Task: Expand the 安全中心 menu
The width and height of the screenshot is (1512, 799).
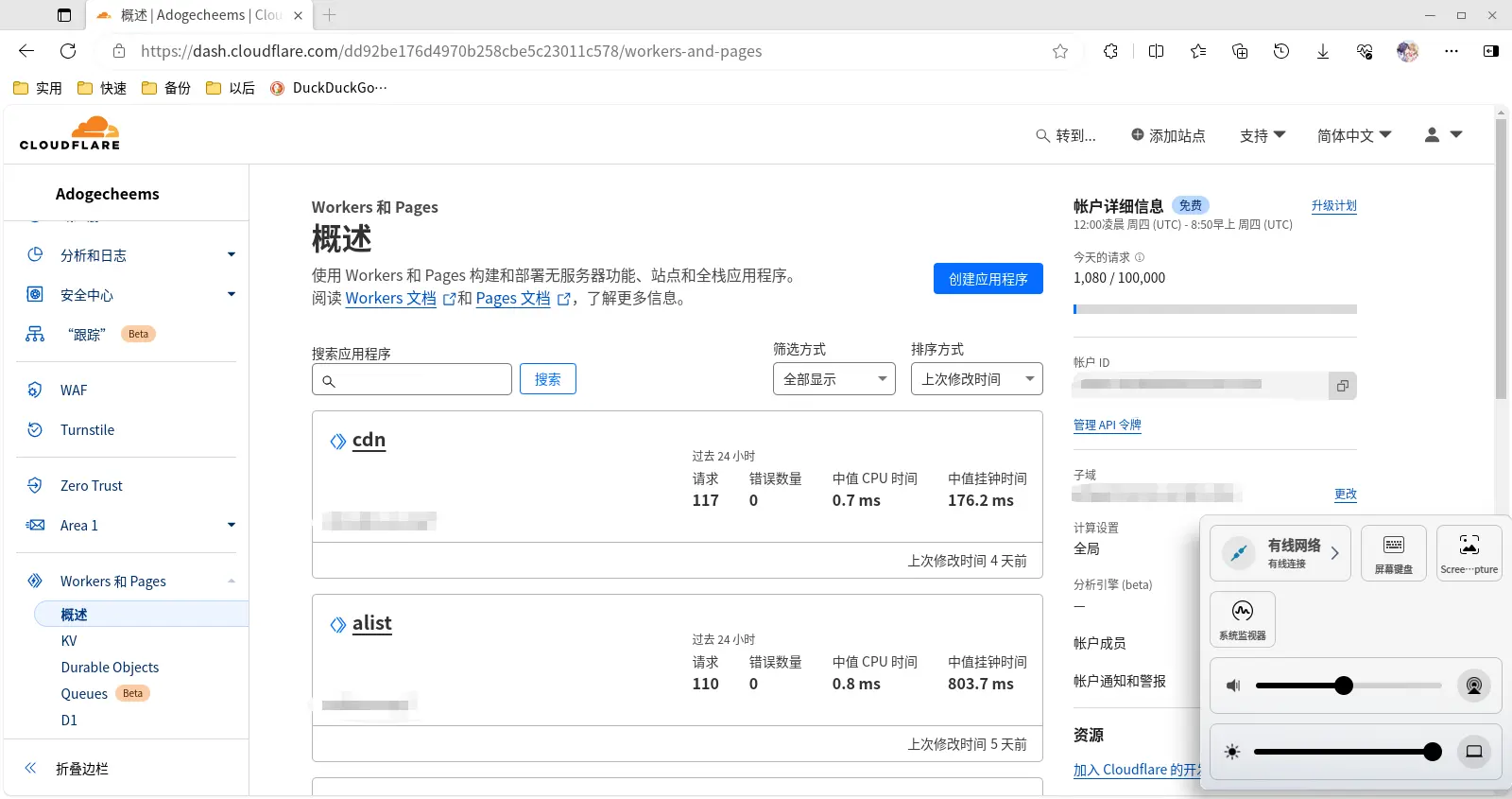Action: click(232, 295)
